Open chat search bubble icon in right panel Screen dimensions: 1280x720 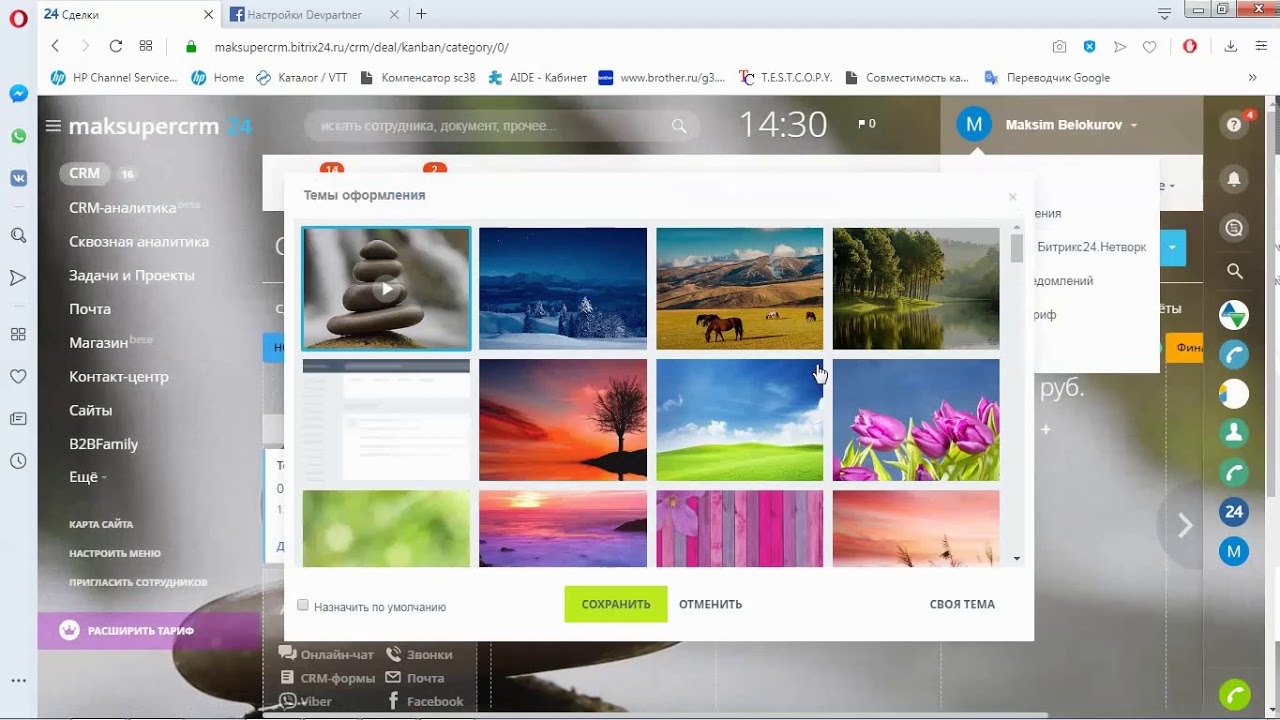point(1234,228)
